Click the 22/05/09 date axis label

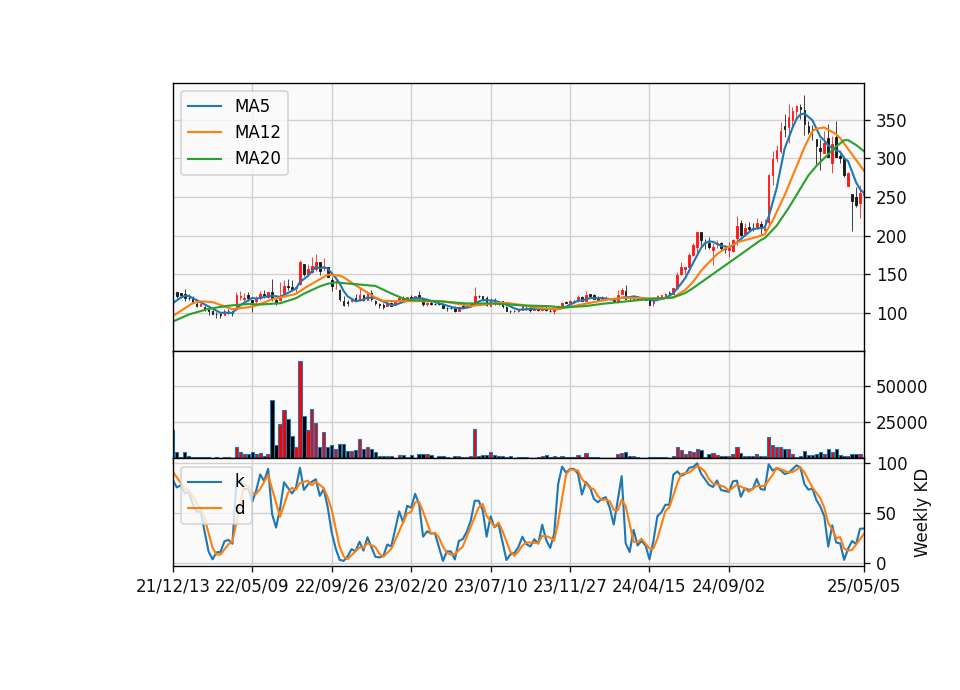click(x=252, y=586)
